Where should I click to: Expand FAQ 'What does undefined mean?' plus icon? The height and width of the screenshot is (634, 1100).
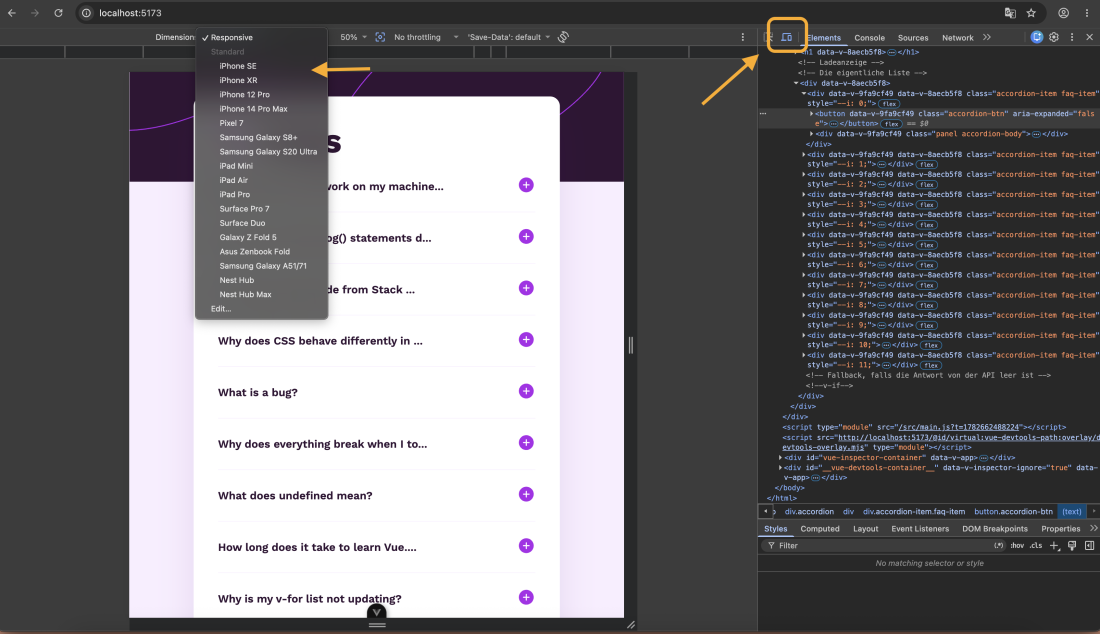point(526,494)
